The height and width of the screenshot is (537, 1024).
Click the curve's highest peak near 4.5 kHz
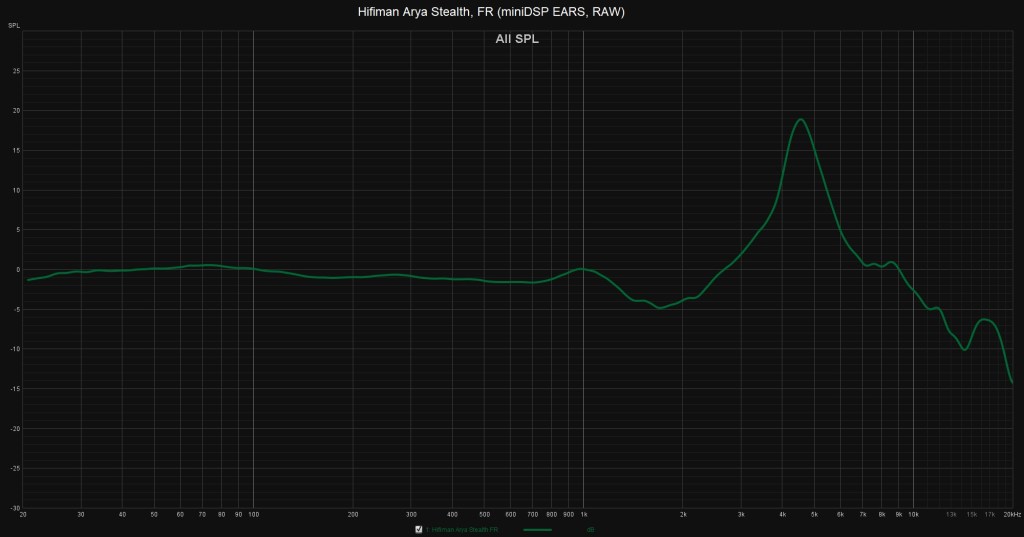pyautogui.click(x=800, y=119)
